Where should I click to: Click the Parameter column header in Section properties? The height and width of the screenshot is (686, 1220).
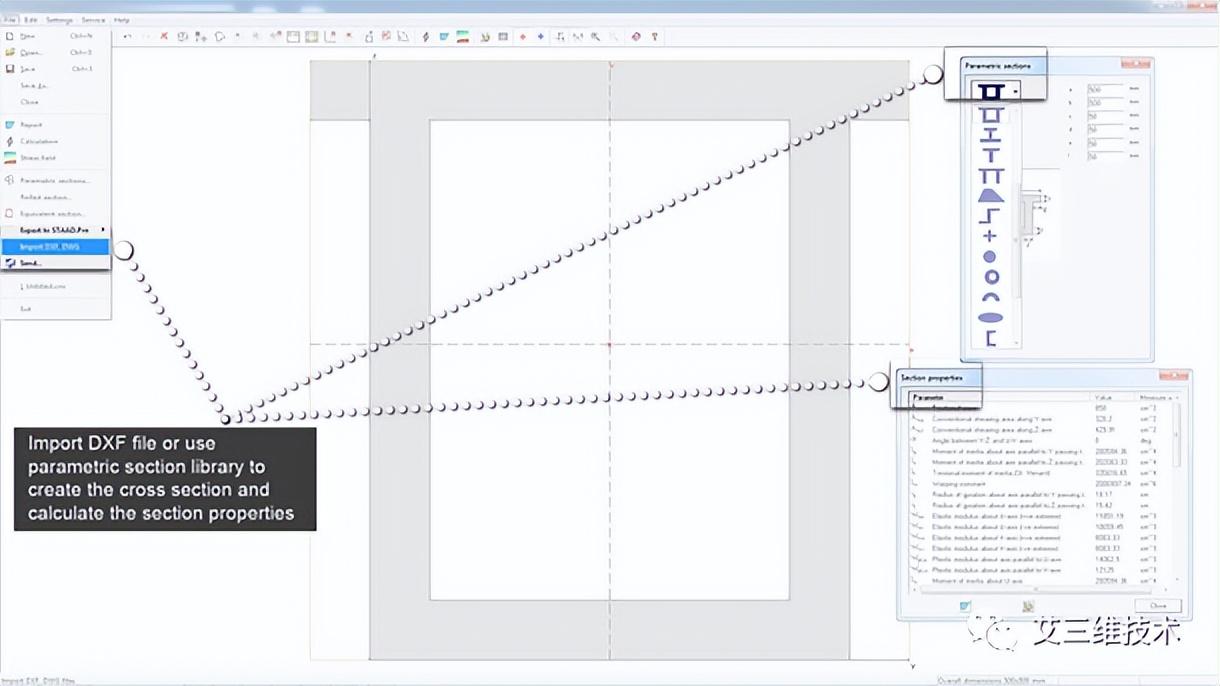[x=998, y=398]
